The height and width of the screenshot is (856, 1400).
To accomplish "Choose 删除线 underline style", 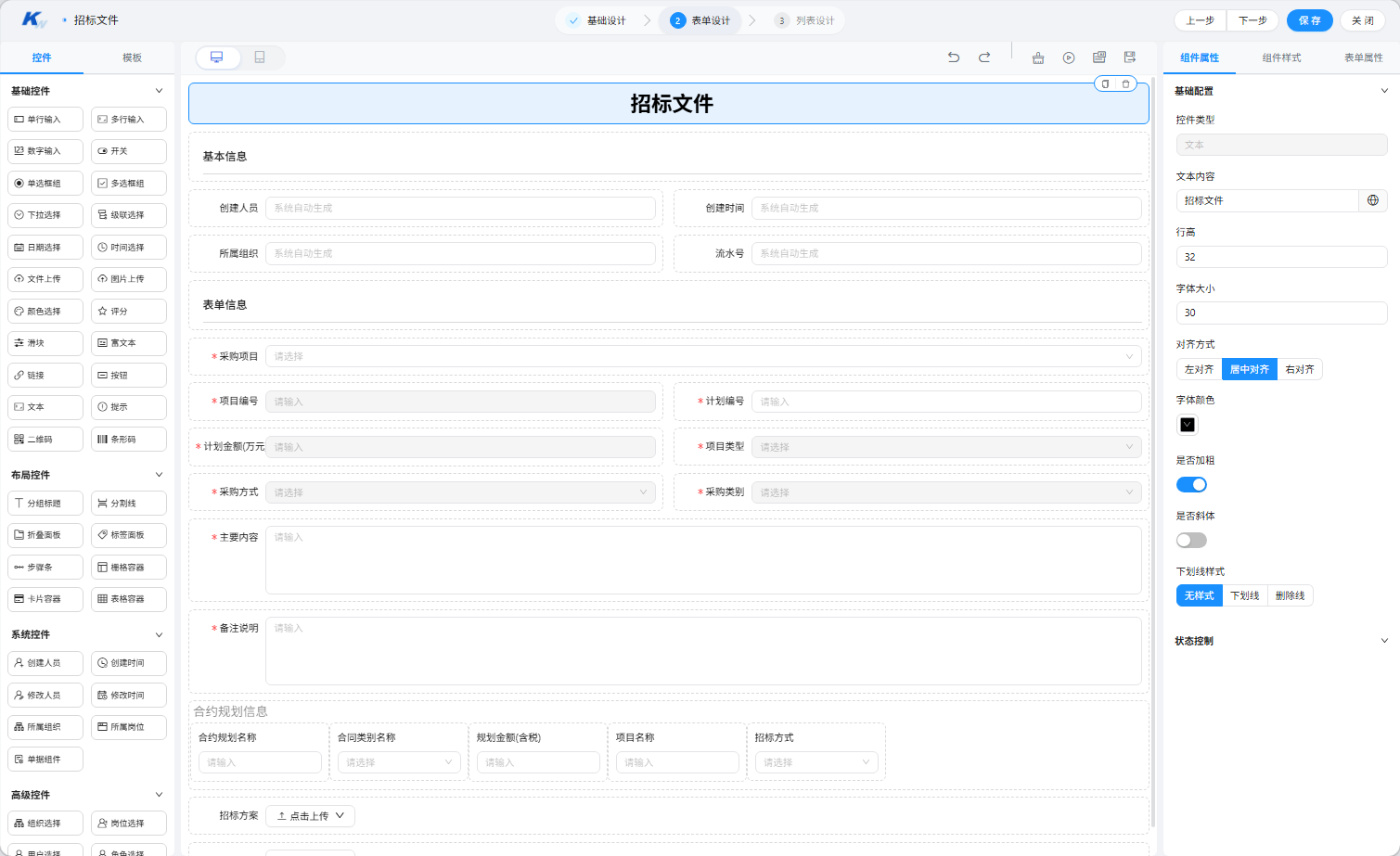I will tap(1291, 595).
